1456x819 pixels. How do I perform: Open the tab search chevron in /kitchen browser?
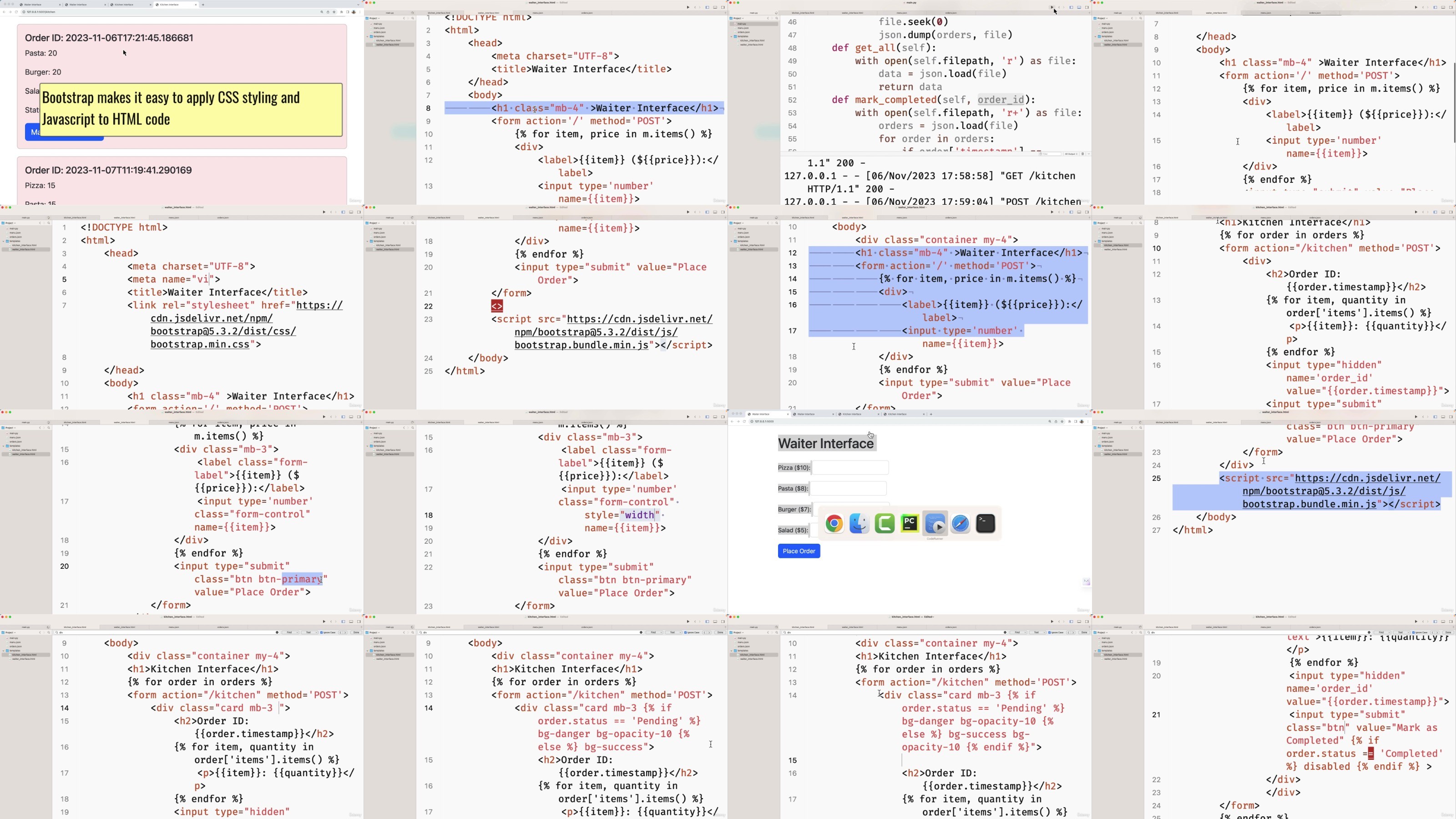pos(359,5)
